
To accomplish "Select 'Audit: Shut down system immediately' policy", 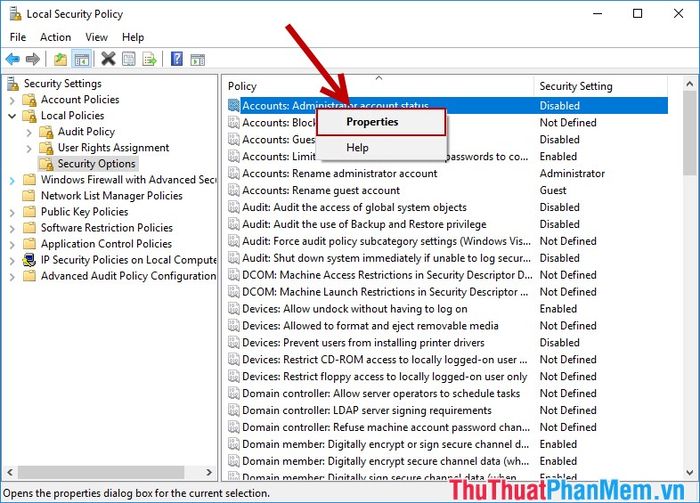I will [386, 258].
